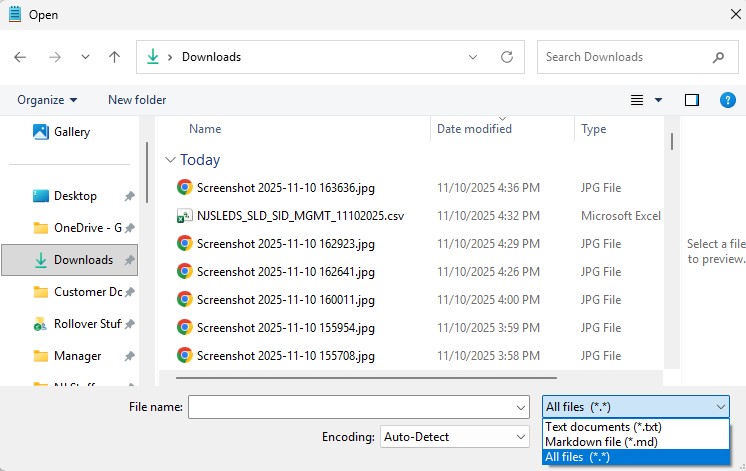746x471 pixels.
Task: Click the pin icon next to Downloads
Action: pos(129,260)
